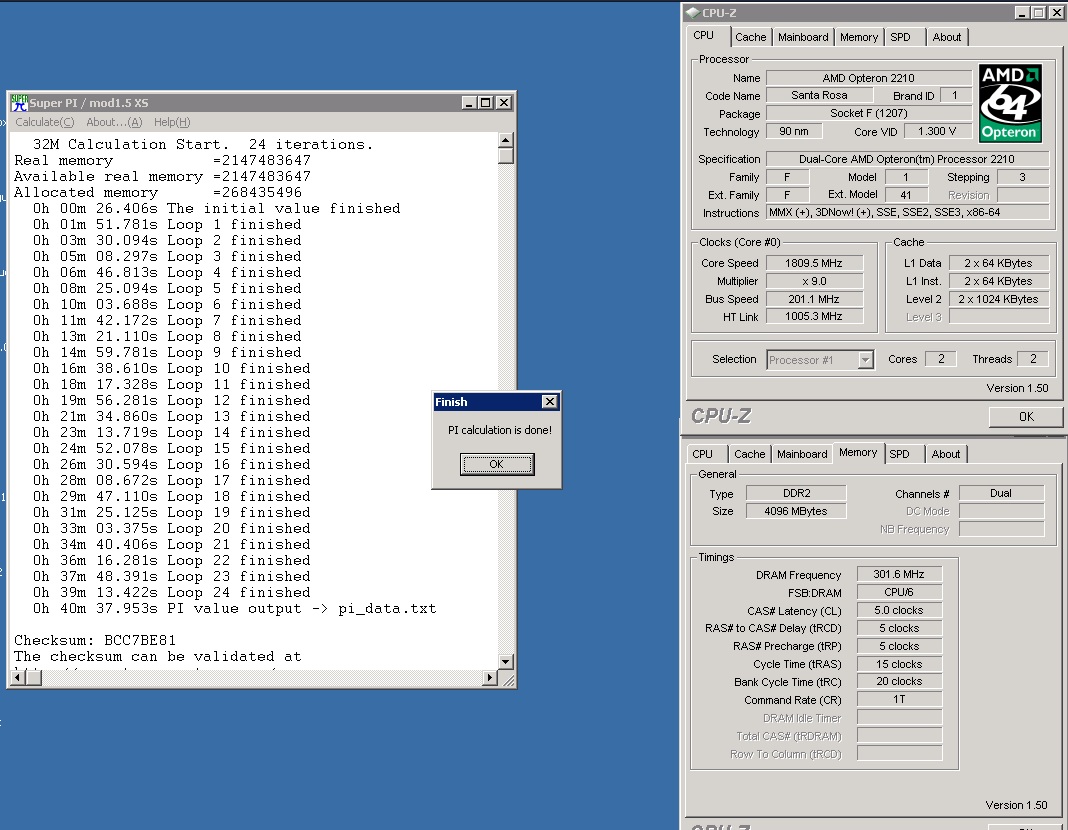Click the CPU/6 FSB:DRAM value
Screen dimensions: 1068x830
pyautogui.click(x=899, y=592)
